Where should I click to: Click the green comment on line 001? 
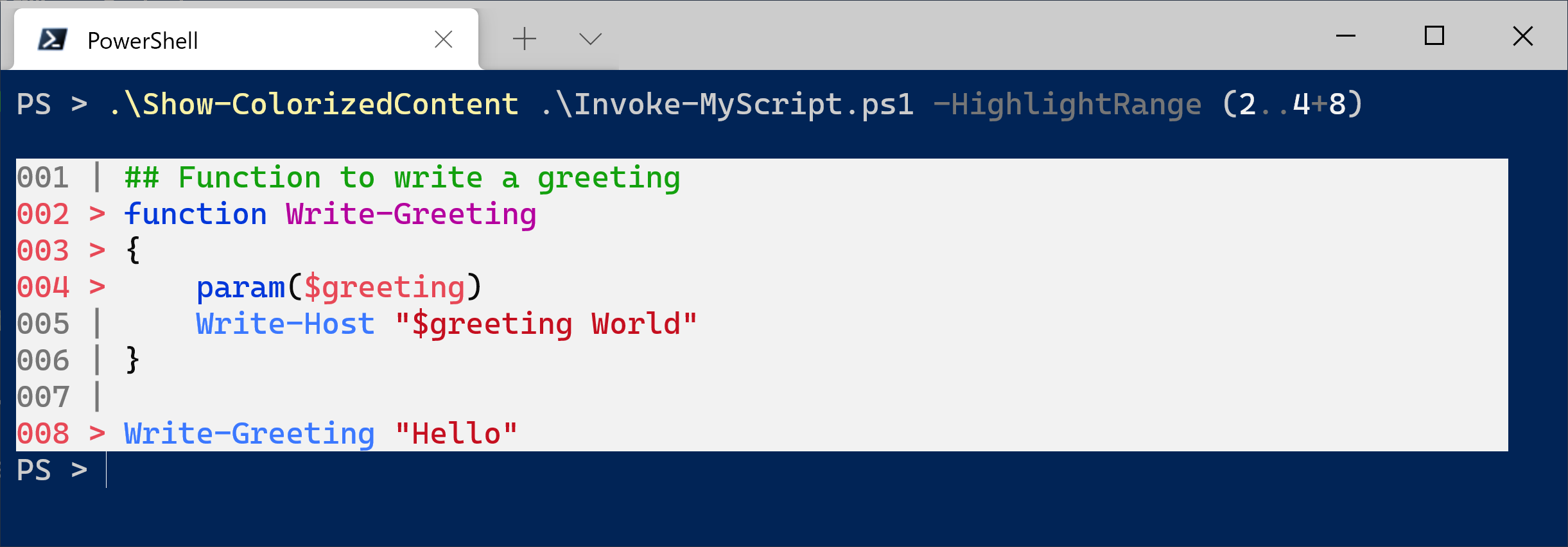tap(402, 178)
